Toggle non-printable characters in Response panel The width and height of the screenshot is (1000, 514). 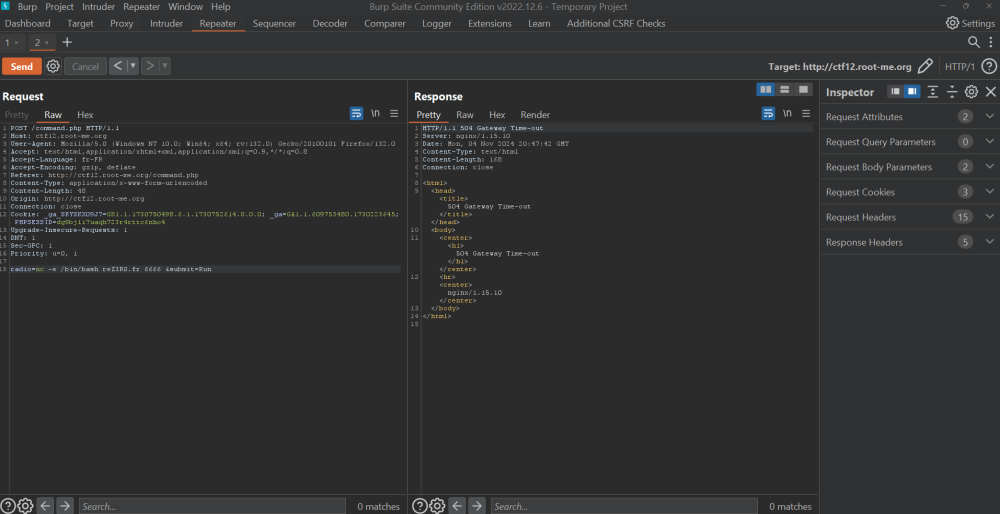pyautogui.click(x=788, y=114)
